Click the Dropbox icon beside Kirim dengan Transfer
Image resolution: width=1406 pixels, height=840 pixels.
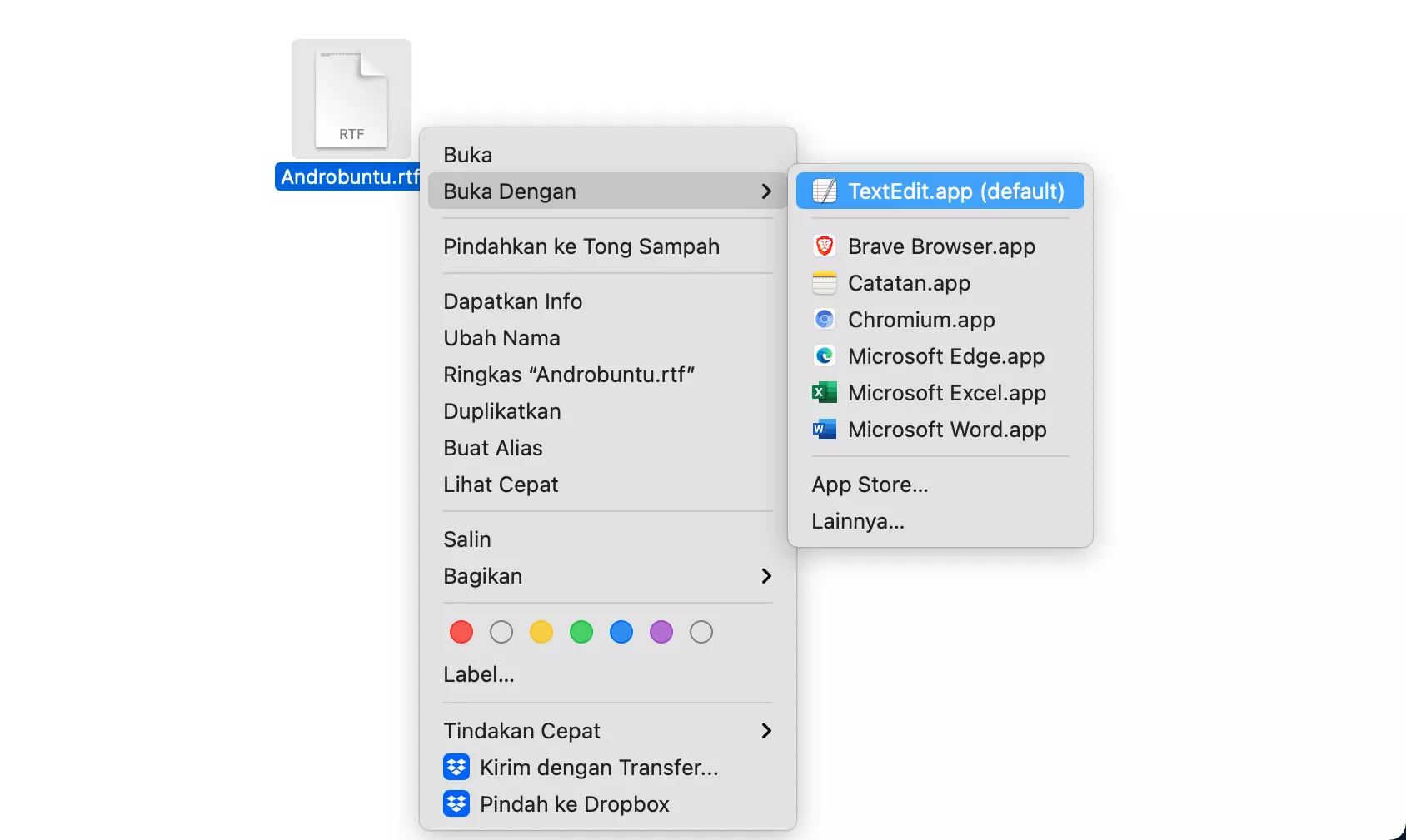point(456,767)
